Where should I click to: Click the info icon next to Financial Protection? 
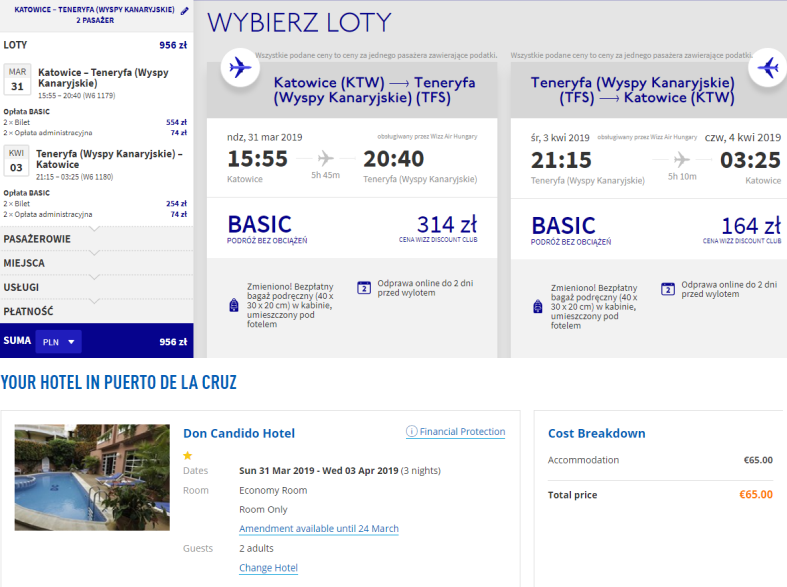[411, 431]
